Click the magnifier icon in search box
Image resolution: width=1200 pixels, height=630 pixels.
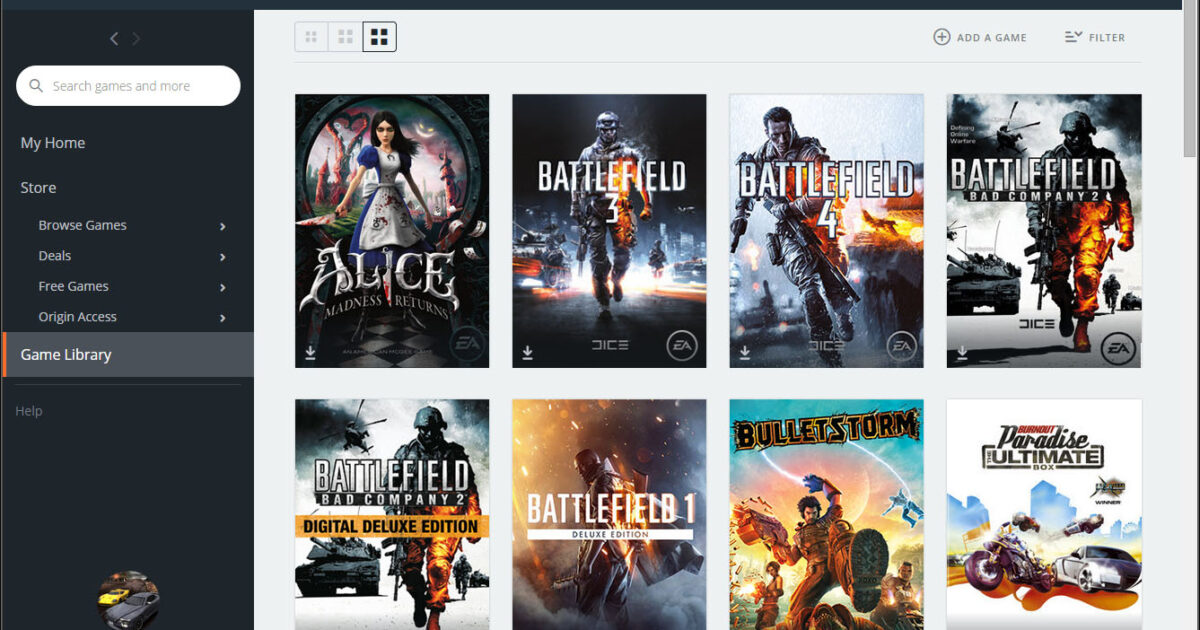(x=36, y=86)
